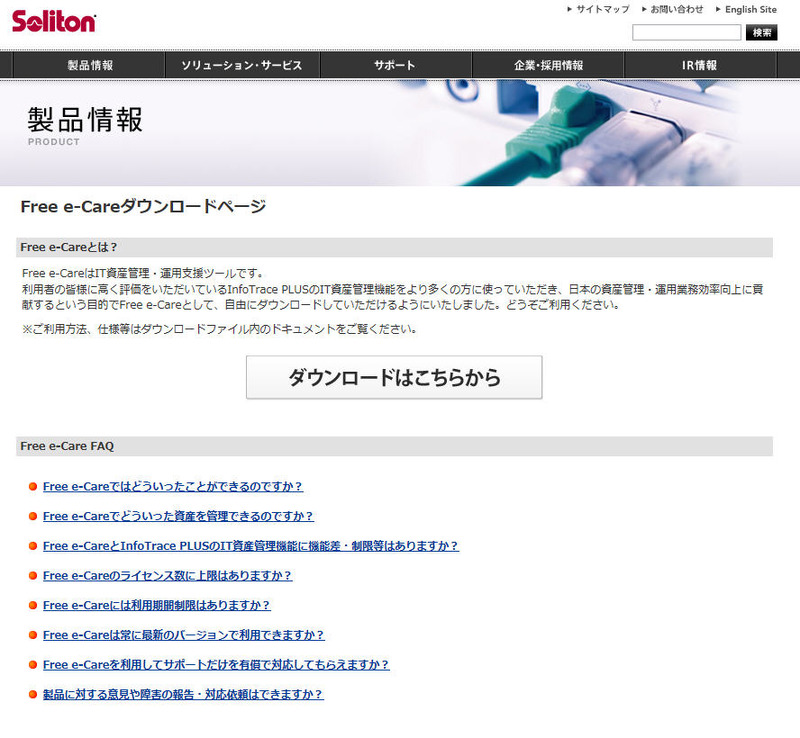Click the search input field
Screen dimensions: 800x738
click(686, 33)
